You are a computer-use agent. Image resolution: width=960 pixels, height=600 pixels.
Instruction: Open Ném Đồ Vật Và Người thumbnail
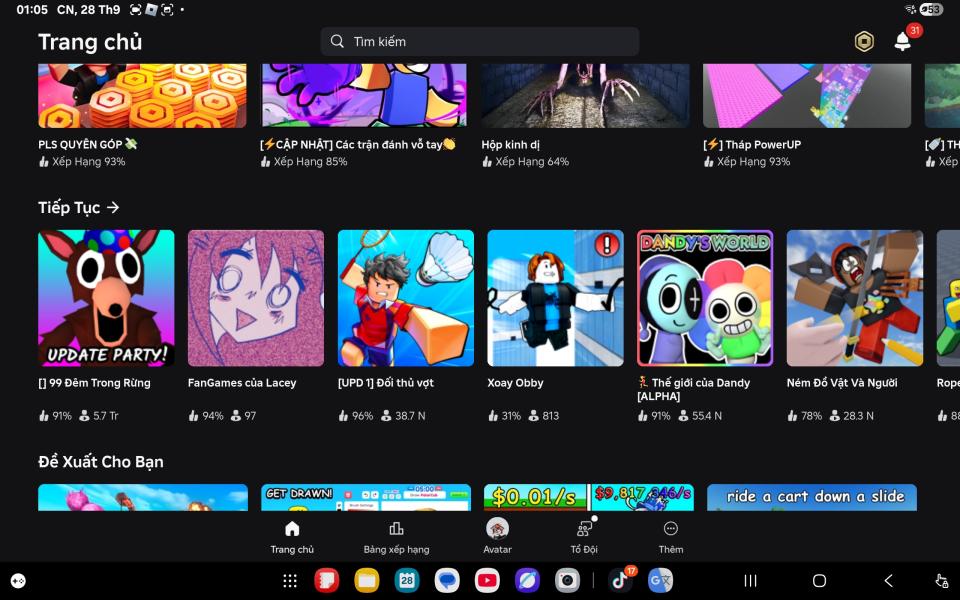tap(855, 298)
